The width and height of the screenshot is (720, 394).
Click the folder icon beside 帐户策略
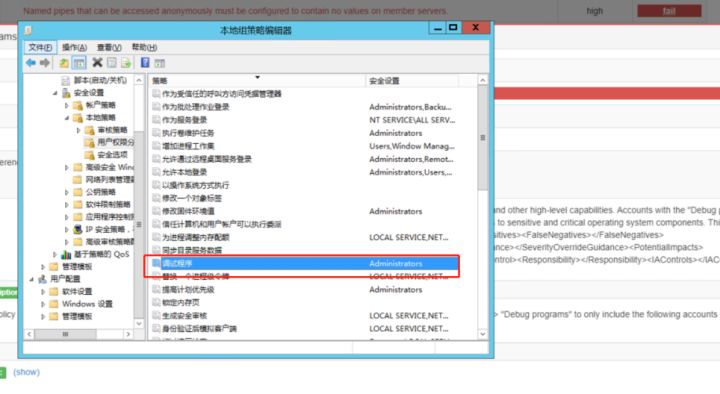pyautogui.click(x=78, y=105)
